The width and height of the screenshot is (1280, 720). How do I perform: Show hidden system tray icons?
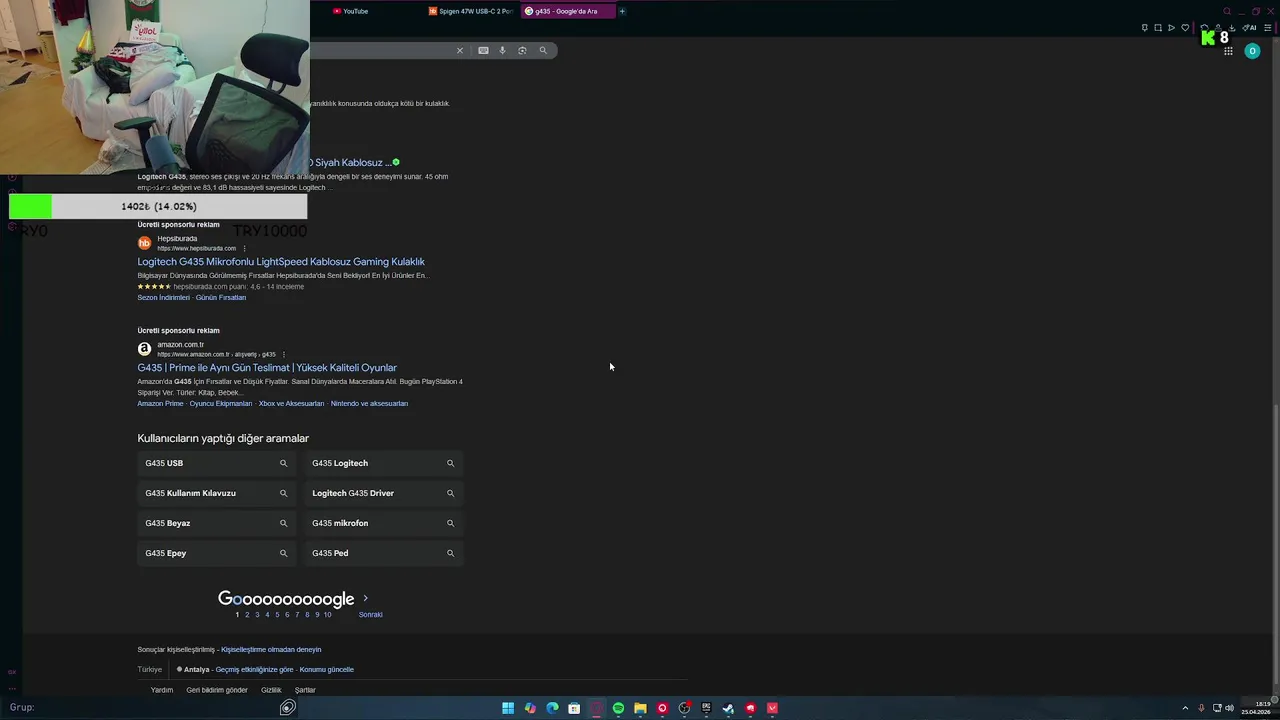[x=1185, y=708]
